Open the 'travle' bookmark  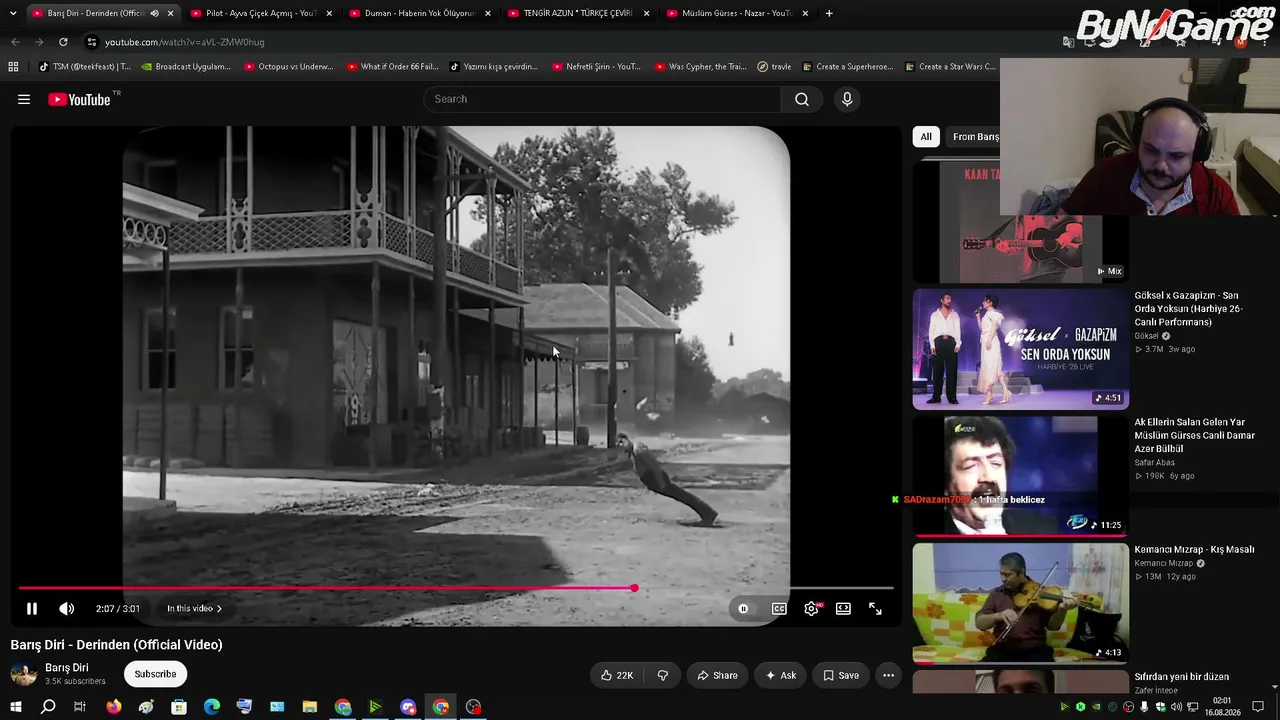(x=774, y=67)
